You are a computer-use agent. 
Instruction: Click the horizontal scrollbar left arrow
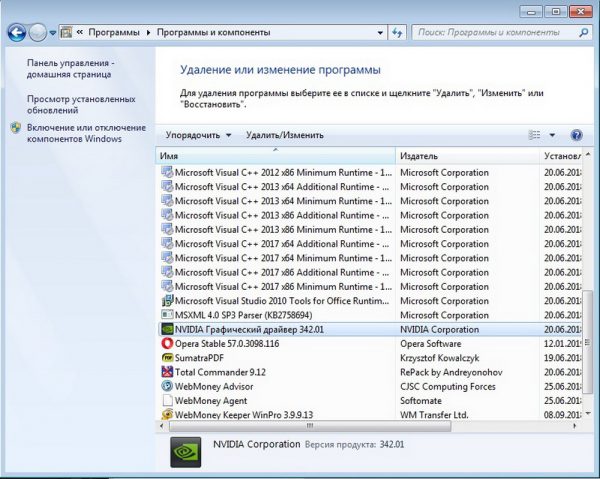161,426
